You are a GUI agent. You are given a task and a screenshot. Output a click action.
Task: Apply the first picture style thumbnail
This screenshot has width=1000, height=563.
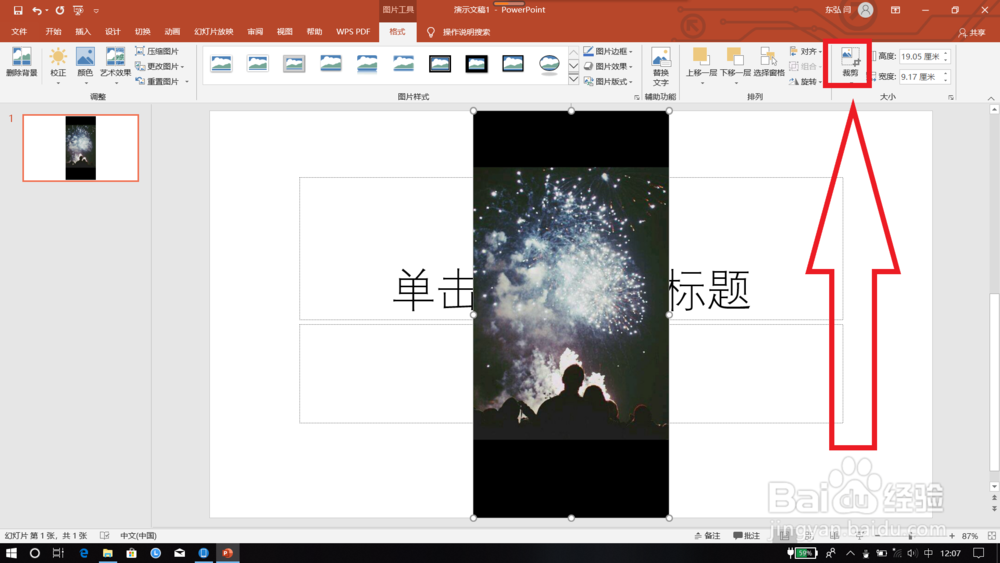[221, 64]
